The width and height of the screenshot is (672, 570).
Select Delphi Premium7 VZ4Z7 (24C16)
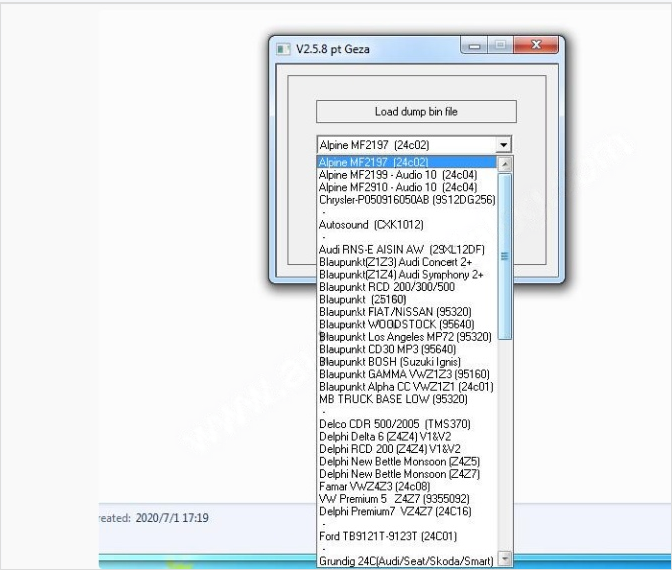click(x=407, y=511)
